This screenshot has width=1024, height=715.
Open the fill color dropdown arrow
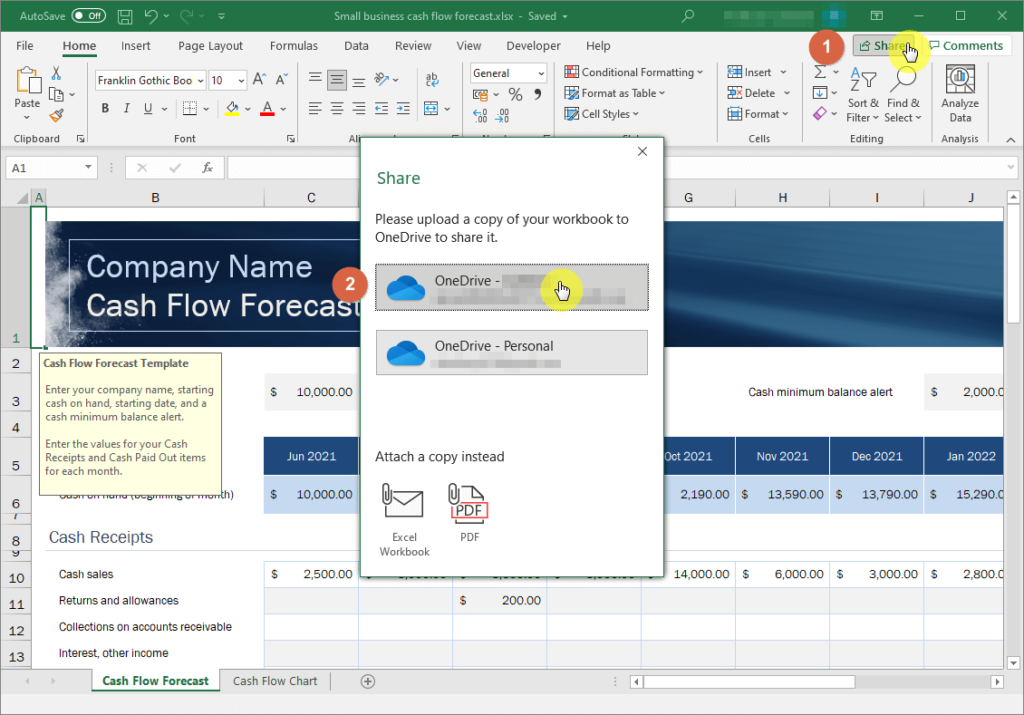(x=248, y=109)
